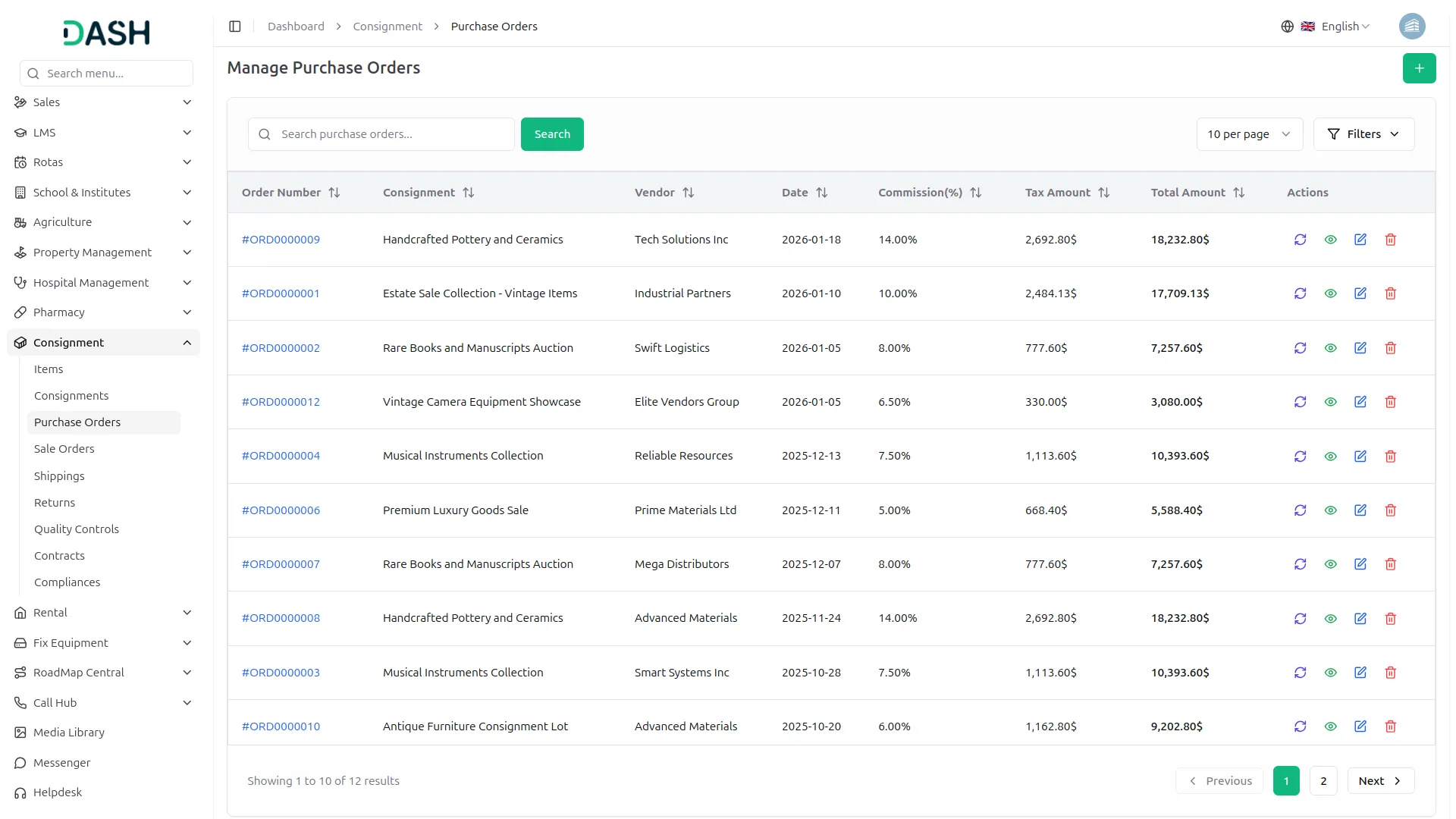Screen dimensions: 1456x819
Task: Open the 10 per page dropdown
Action: [x=1249, y=134]
